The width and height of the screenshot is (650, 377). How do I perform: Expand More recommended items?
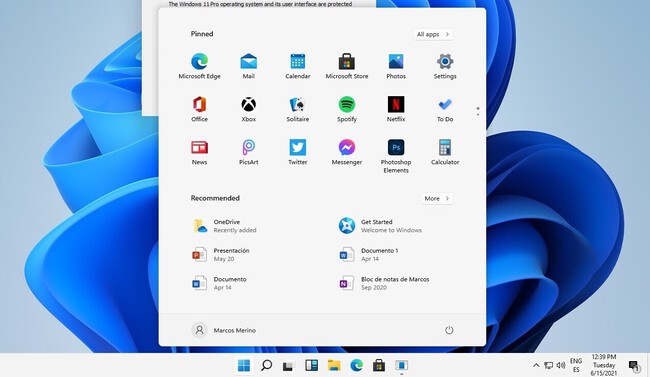[x=437, y=198]
